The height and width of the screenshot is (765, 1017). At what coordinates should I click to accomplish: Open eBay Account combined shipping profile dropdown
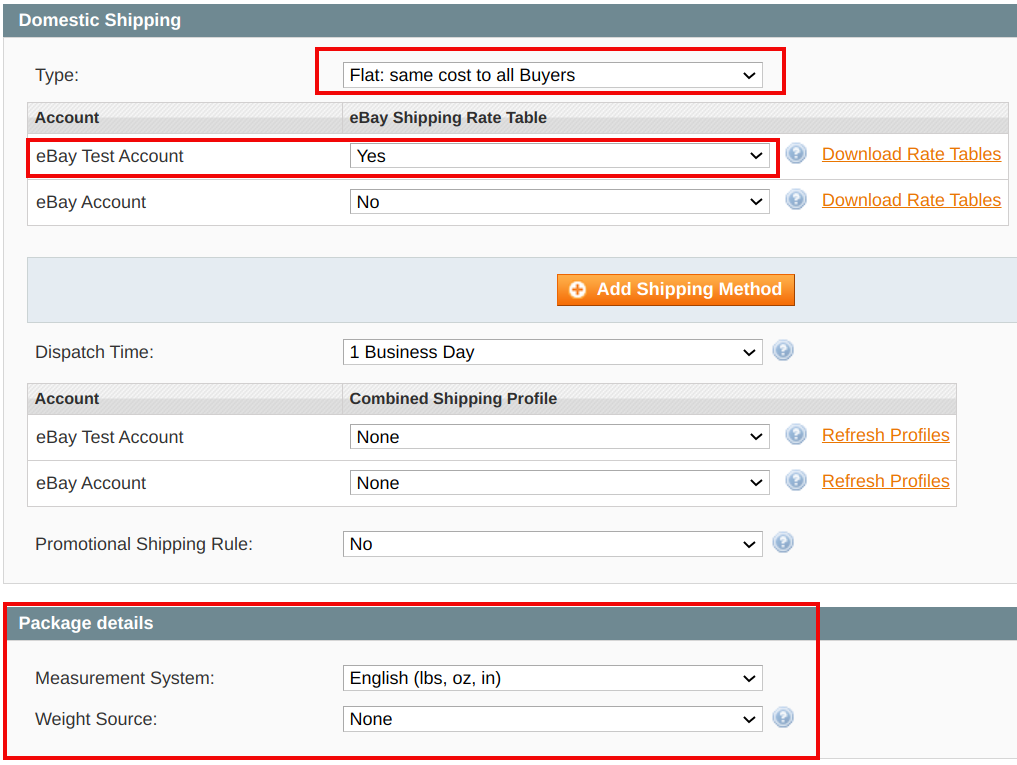coord(559,483)
